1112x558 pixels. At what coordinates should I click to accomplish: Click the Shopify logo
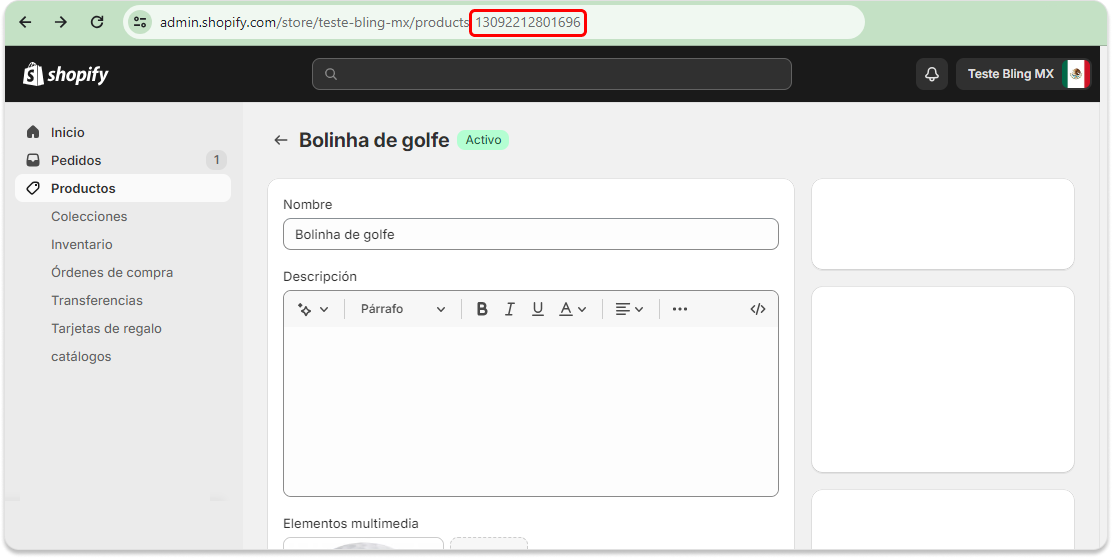point(65,74)
